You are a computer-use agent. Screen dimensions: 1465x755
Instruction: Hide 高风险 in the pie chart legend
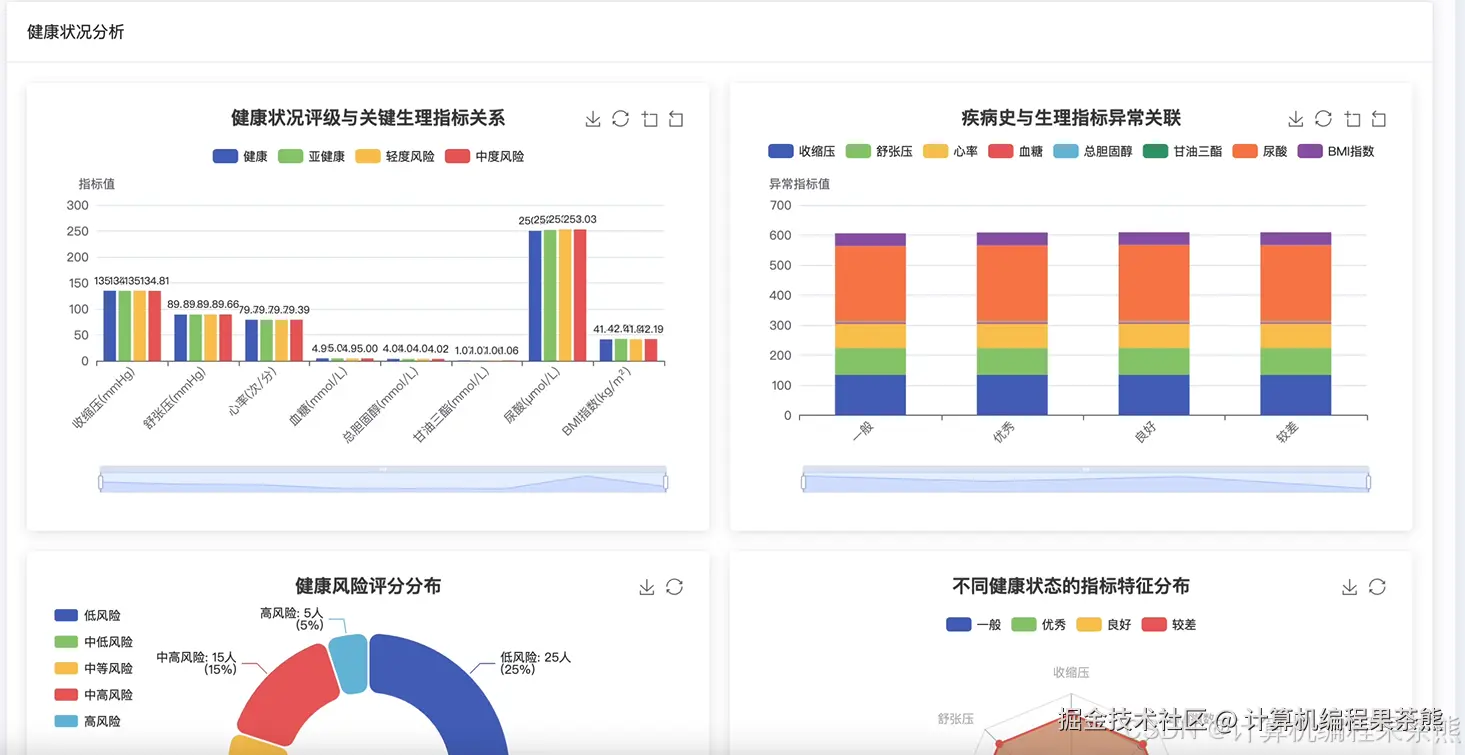[x=87, y=721]
